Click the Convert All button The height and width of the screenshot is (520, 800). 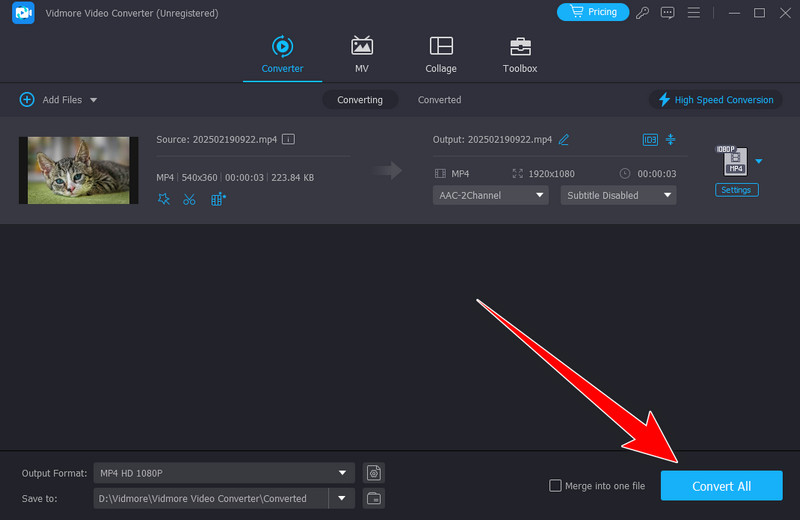tap(721, 486)
